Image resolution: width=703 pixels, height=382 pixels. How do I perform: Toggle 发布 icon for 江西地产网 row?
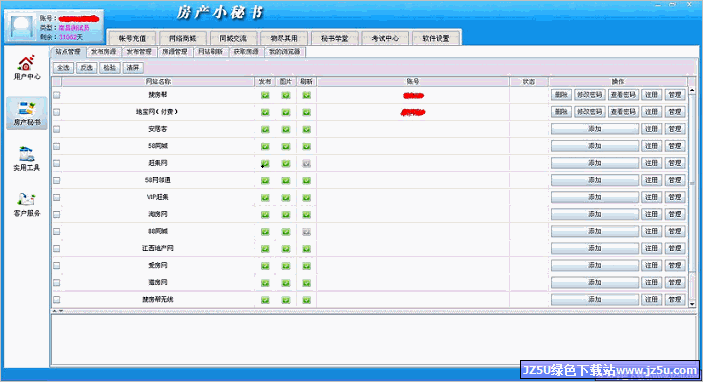[x=265, y=248]
